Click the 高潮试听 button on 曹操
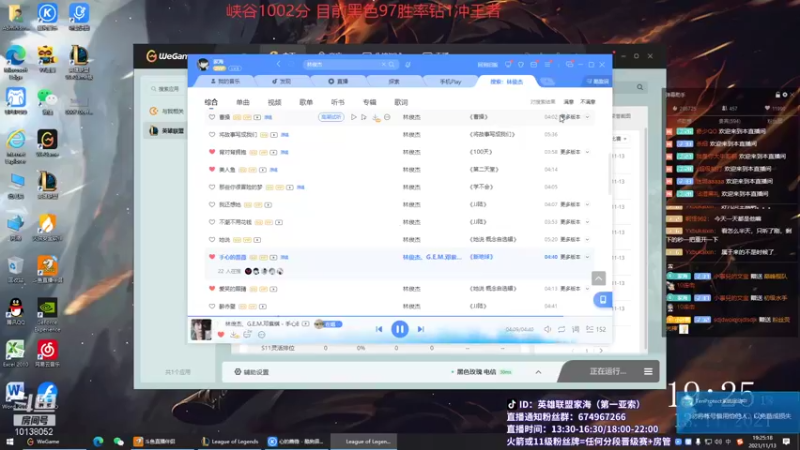Viewport: 800px width, 450px height. [x=331, y=117]
